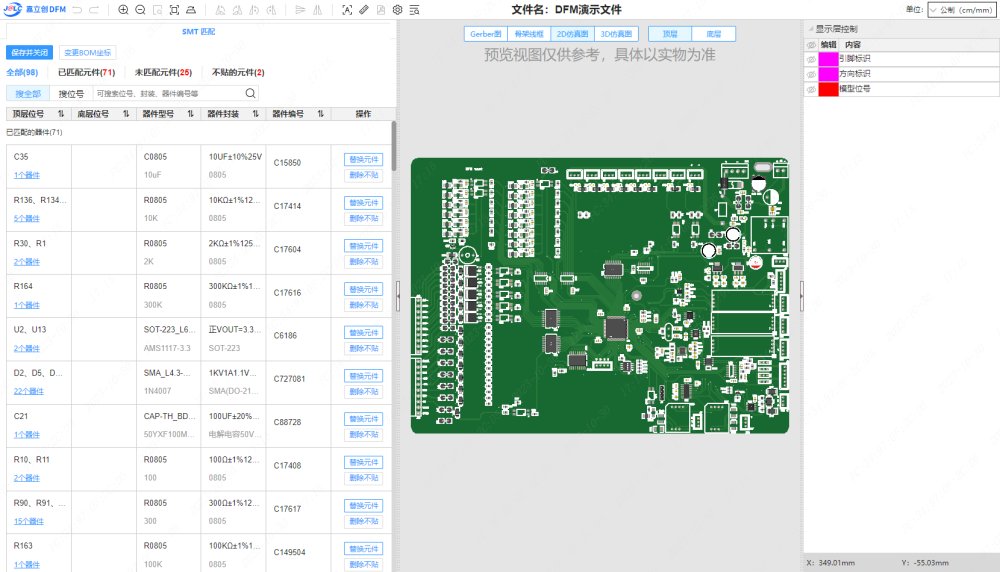Click 替换元件 for component C35
The image size is (1000, 572).
click(364, 159)
